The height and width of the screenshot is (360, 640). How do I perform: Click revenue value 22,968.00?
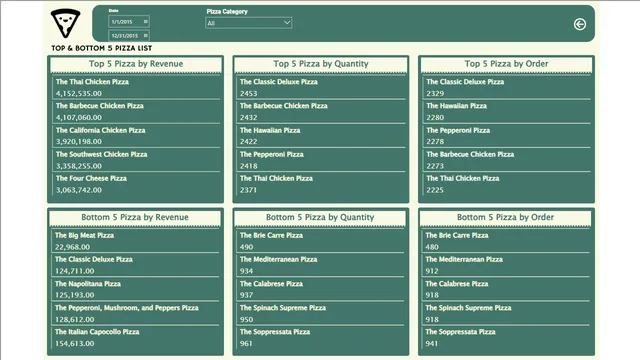[x=73, y=247]
